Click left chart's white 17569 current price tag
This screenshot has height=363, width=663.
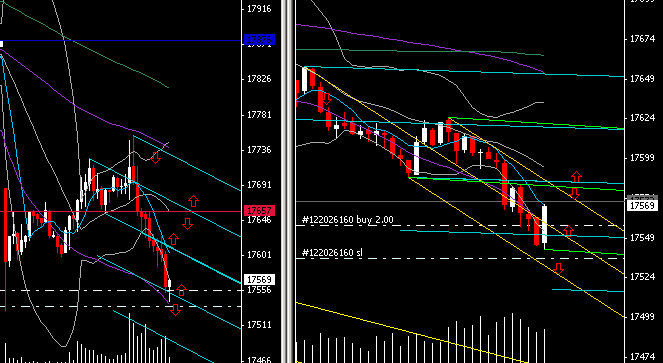click(x=259, y=280)
